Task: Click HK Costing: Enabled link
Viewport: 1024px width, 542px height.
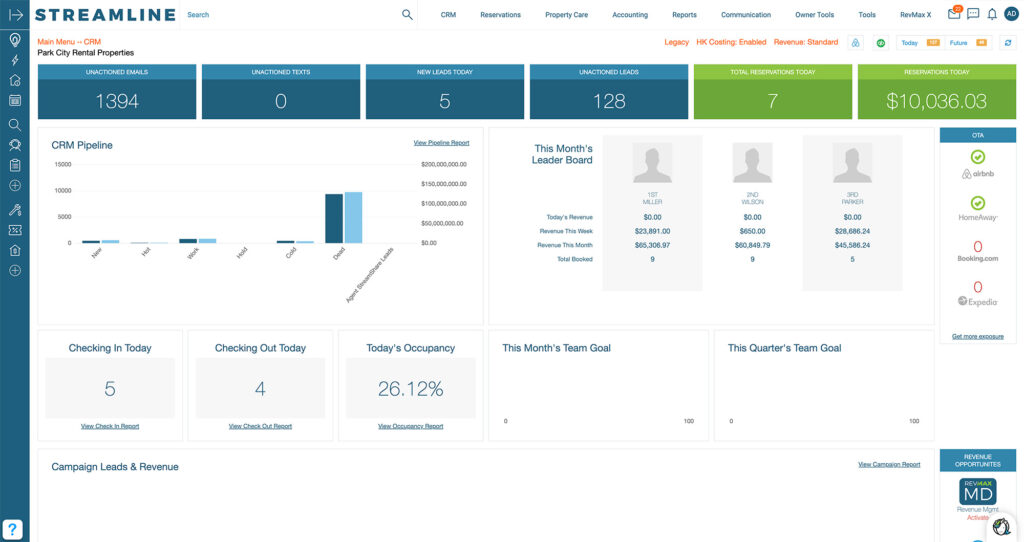Action: click(731, 42)
